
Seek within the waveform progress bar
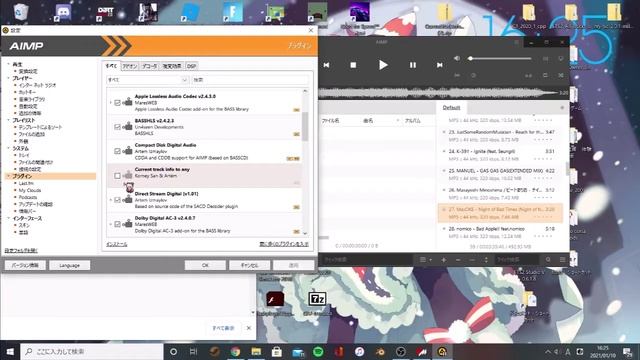click(x=439, y=93)
